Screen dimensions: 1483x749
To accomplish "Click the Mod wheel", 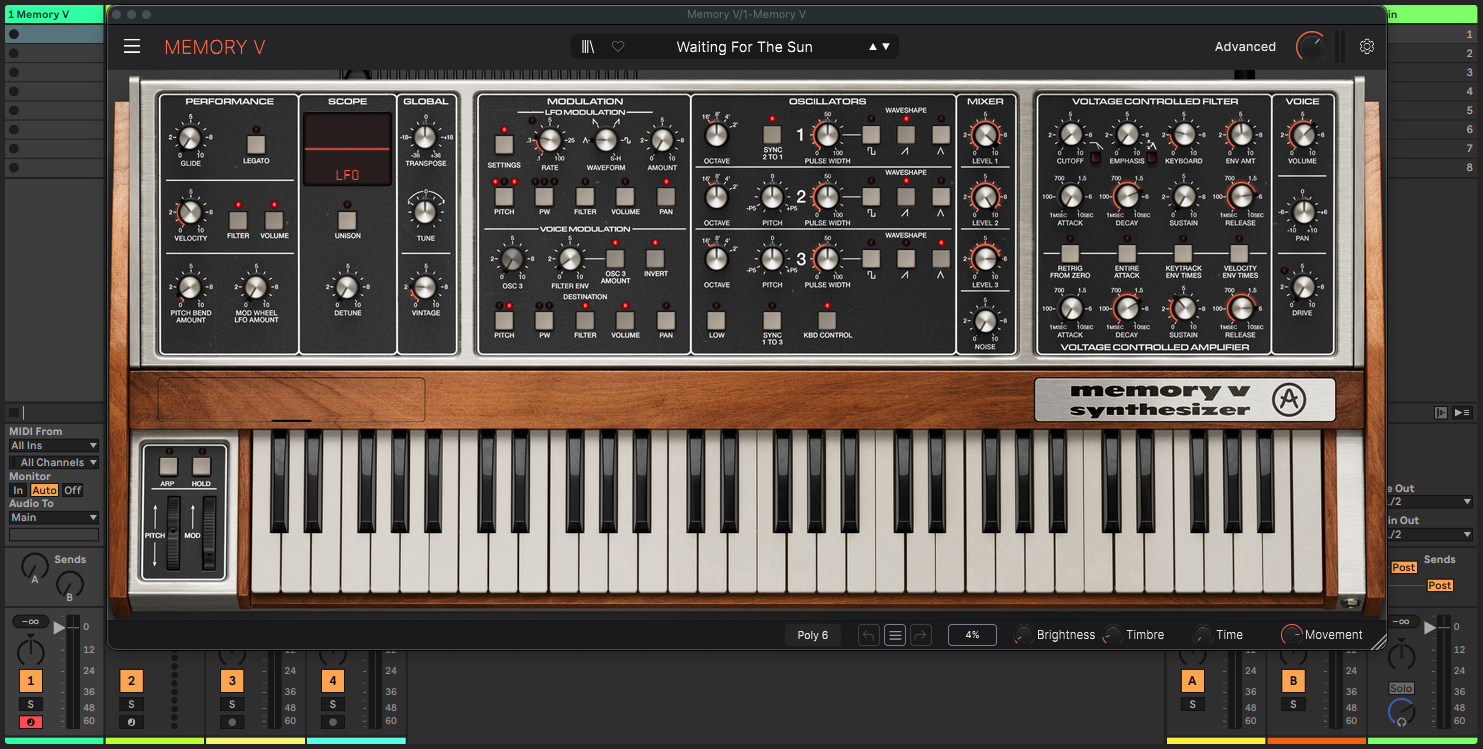I will (208, 533).
